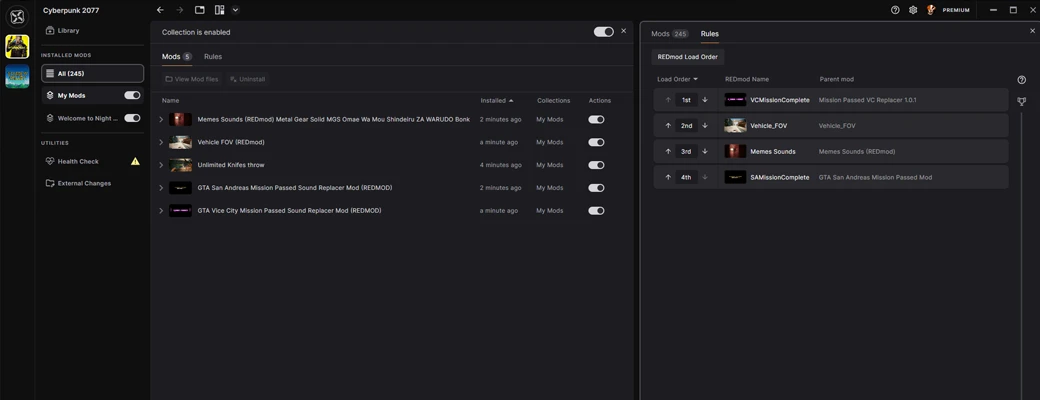Click the Unlimited Knifes throw mod thumbnail

click(x=180, y=165)
